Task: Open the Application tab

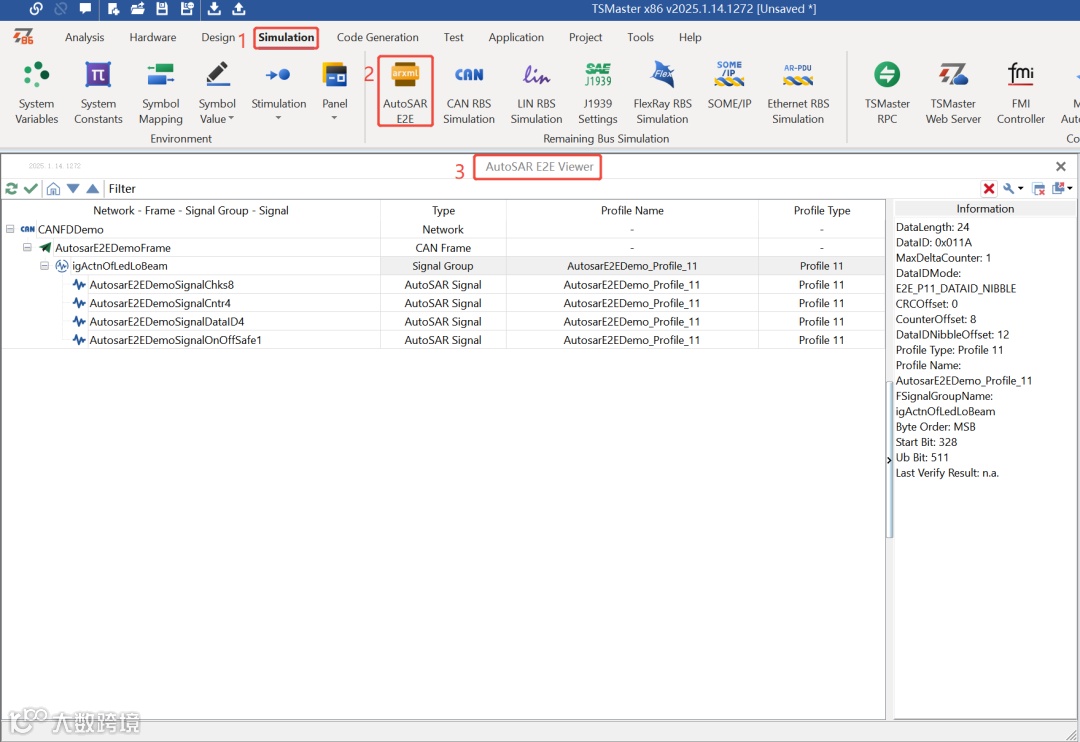Action: pos(516,37)
